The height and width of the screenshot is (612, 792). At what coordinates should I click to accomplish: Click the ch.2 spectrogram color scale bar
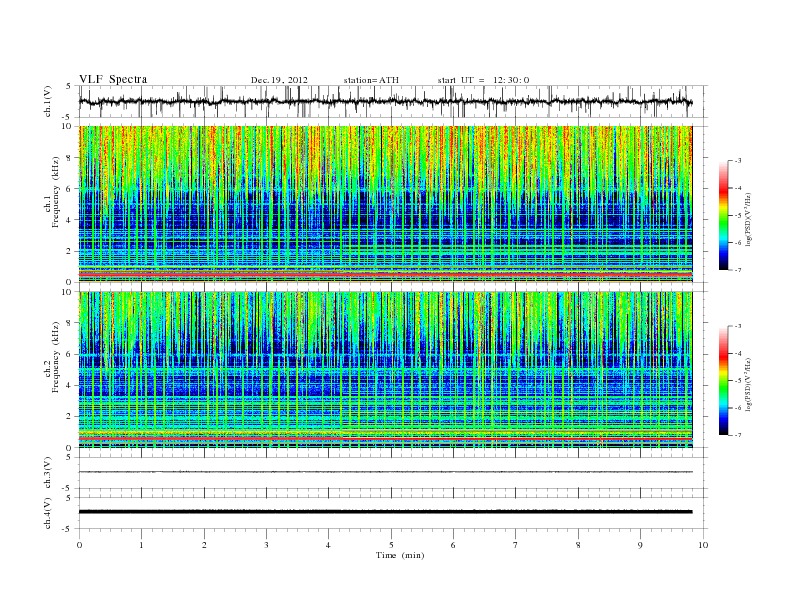click(x=723, y=381)
